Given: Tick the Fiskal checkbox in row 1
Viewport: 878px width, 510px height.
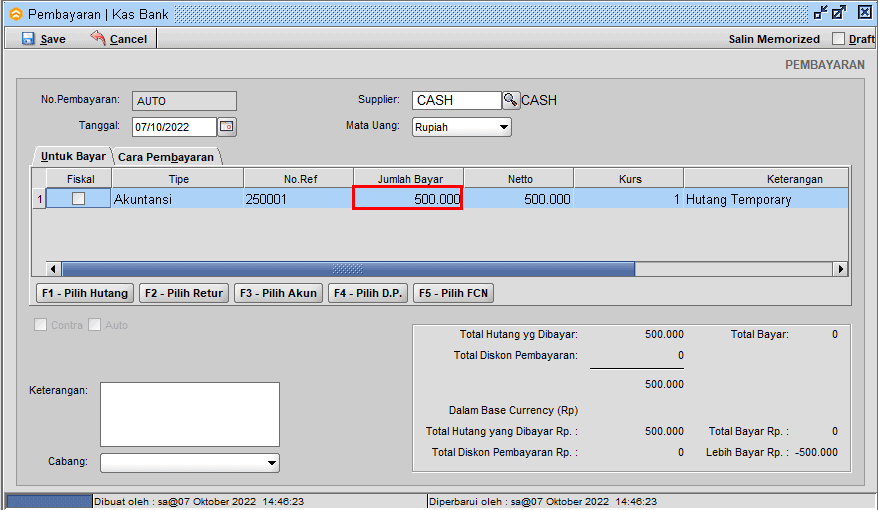Looking at the screenshot, I should click(78, 199).
